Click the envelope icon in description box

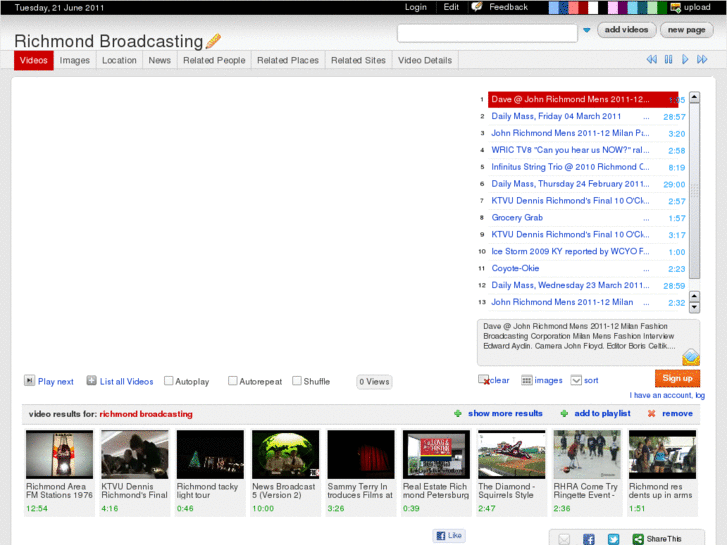[691, 357]
